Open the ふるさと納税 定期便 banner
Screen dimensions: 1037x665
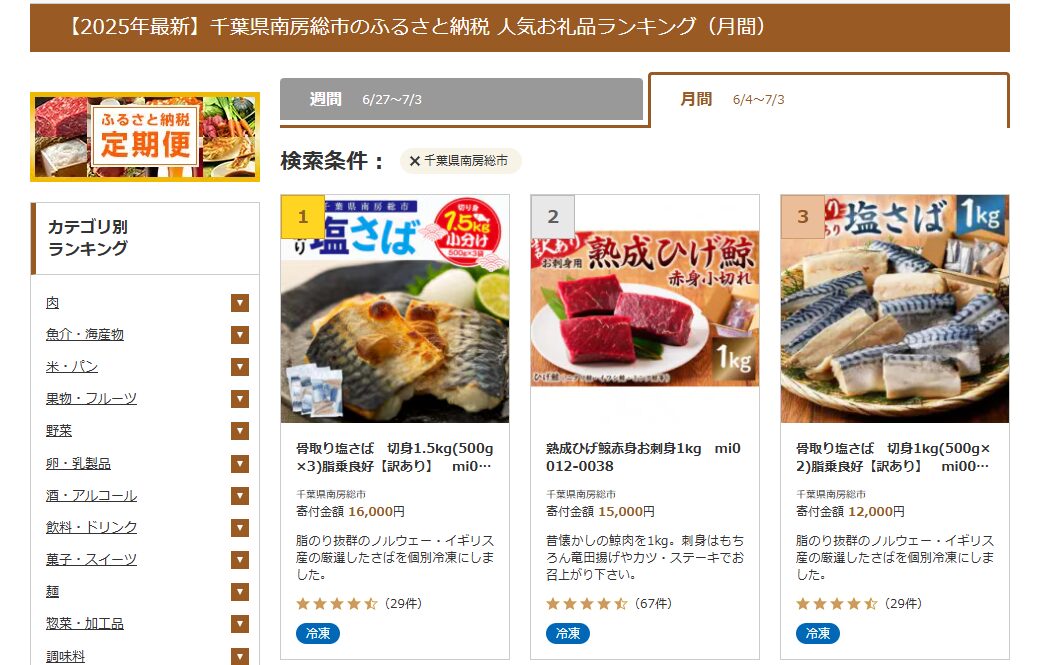pos(145,137)
